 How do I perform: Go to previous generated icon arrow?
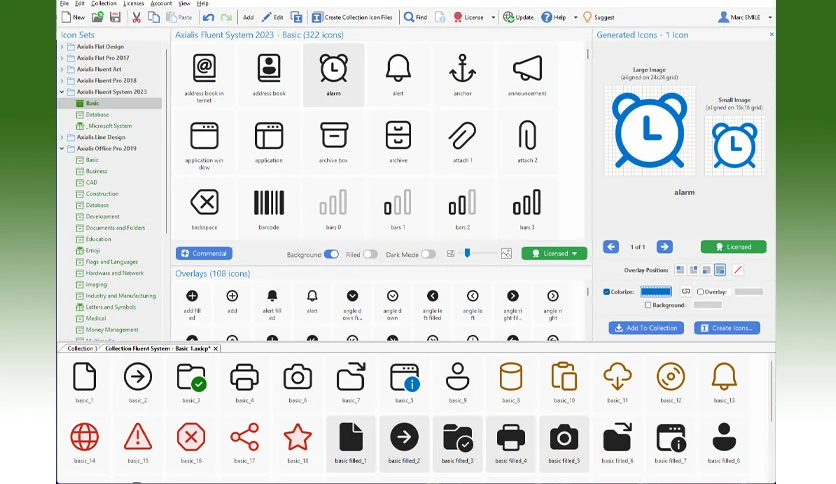pos(611,247)
